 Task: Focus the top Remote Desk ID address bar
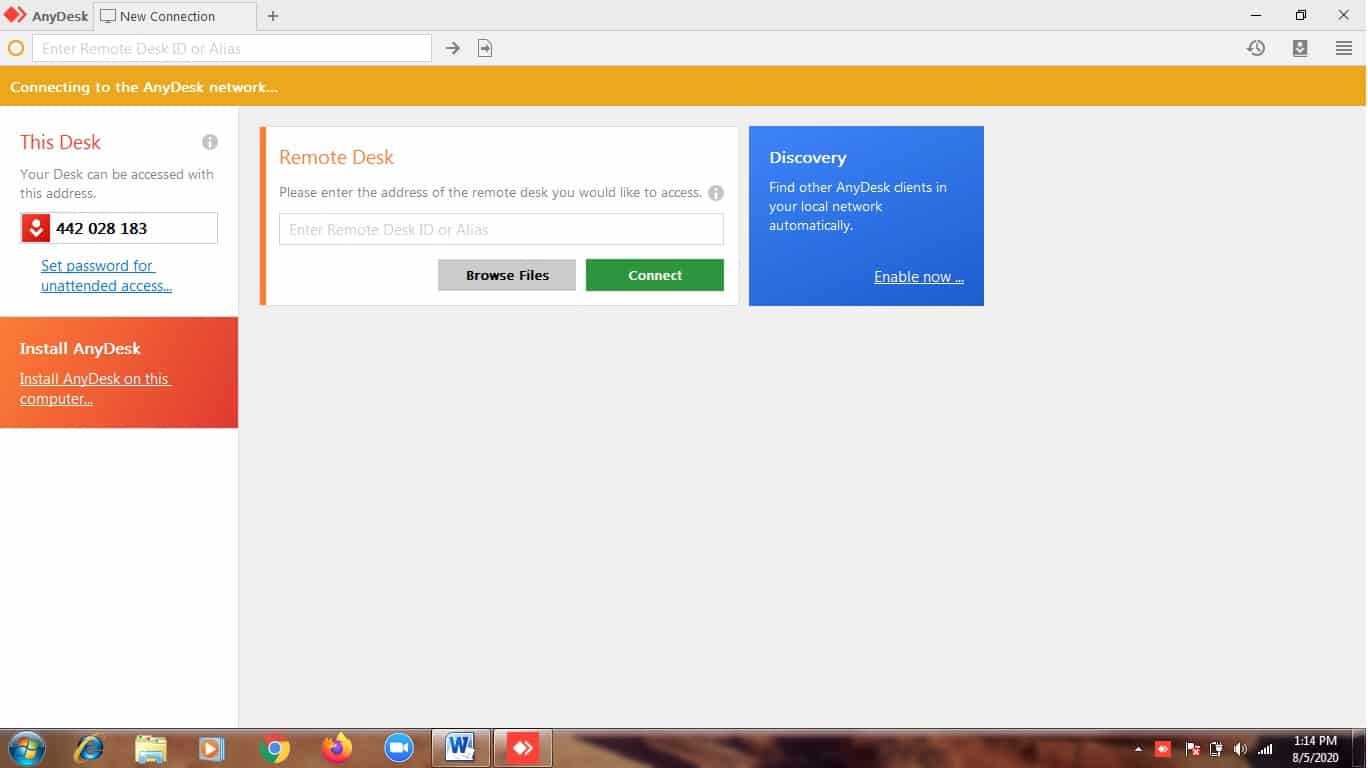coord(232,48)
